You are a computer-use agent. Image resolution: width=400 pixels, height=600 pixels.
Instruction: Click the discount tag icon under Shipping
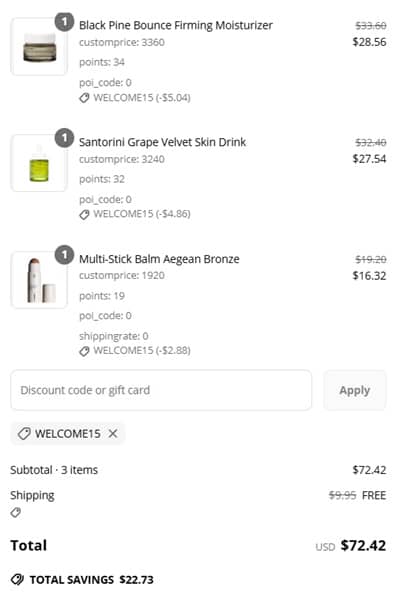tap(16, 512)
